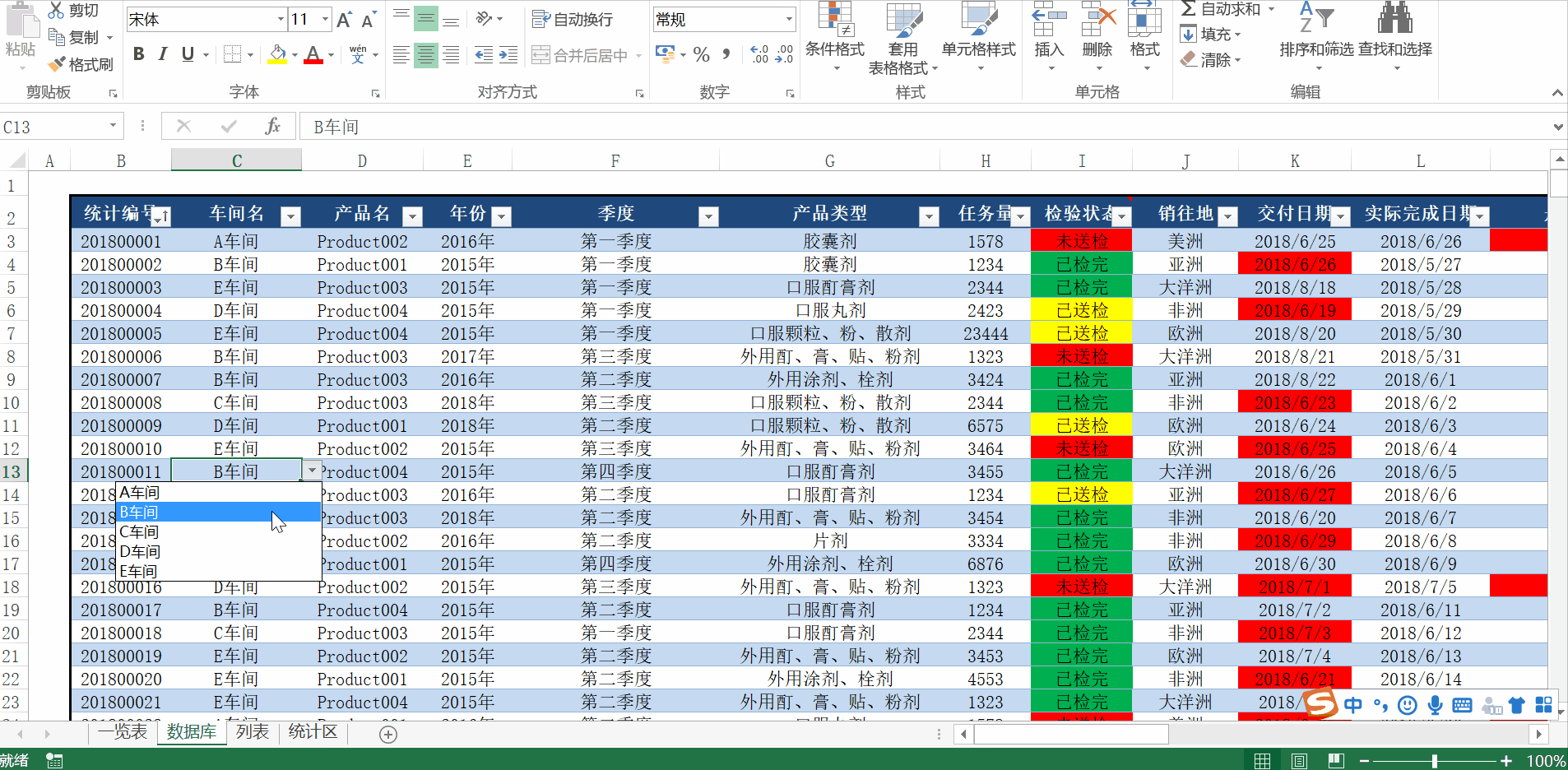Click the Clear (清除) icon
Screen dimensions: 1568x770
pyautogui.click(x=1210, y=59)
